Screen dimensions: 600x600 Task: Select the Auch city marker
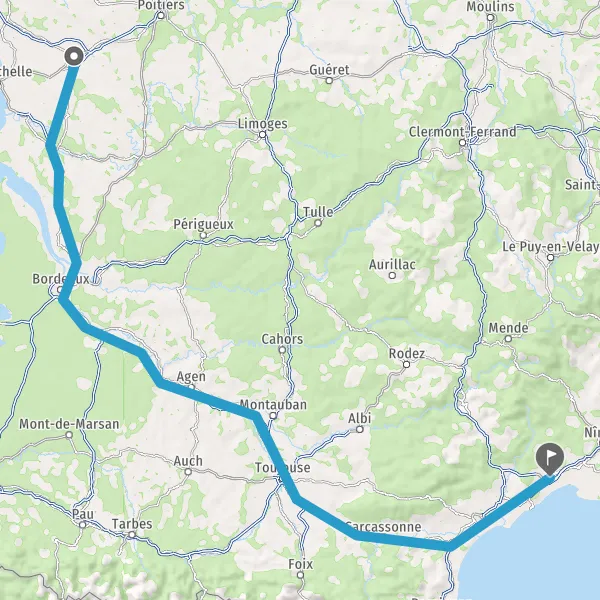tap(188, 471)
